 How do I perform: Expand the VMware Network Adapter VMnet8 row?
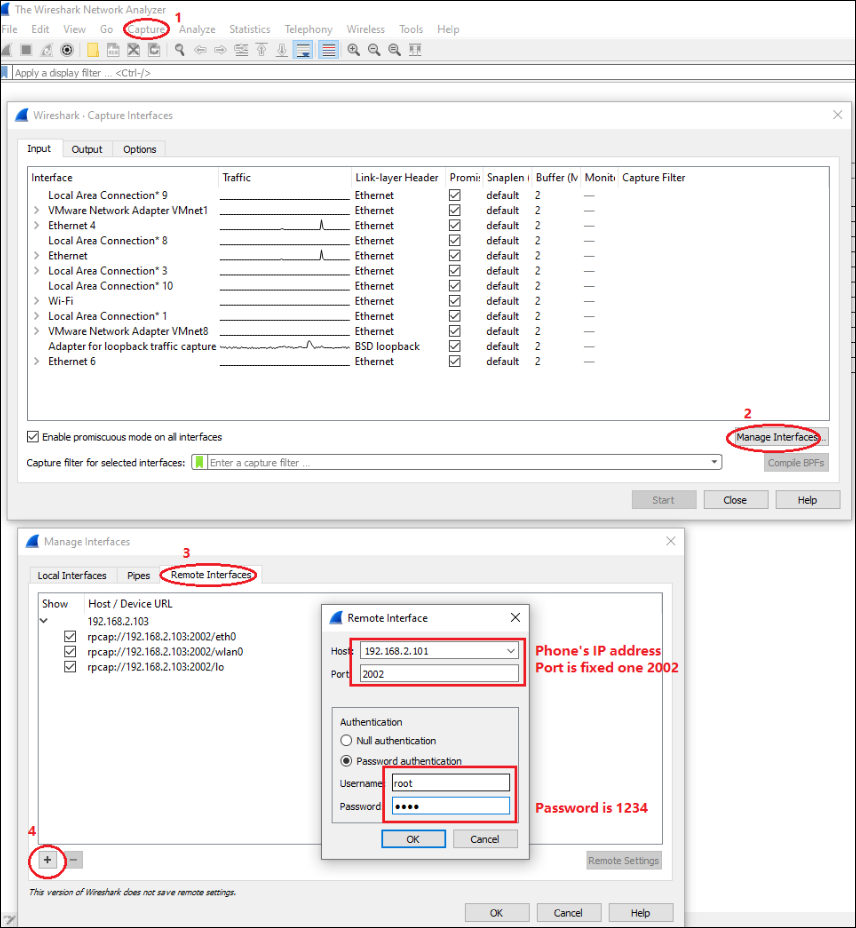click(37, 331)
